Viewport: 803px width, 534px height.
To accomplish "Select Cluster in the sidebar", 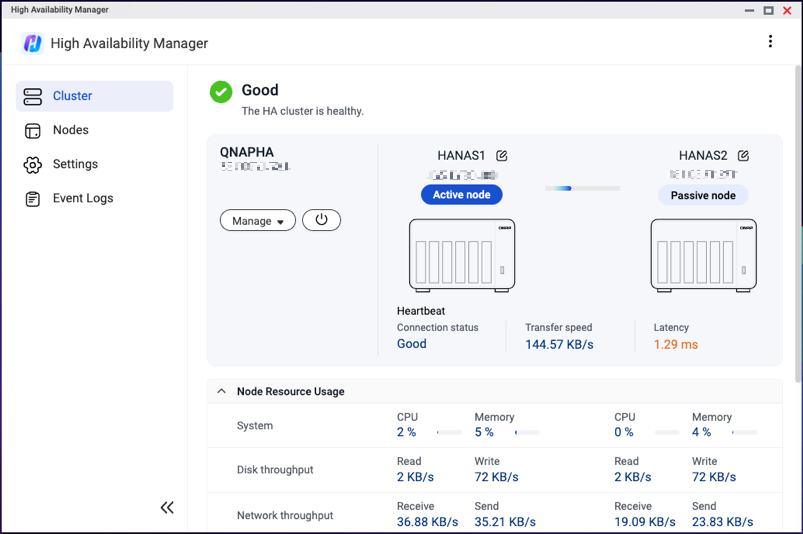I will [x=94, y=96].
